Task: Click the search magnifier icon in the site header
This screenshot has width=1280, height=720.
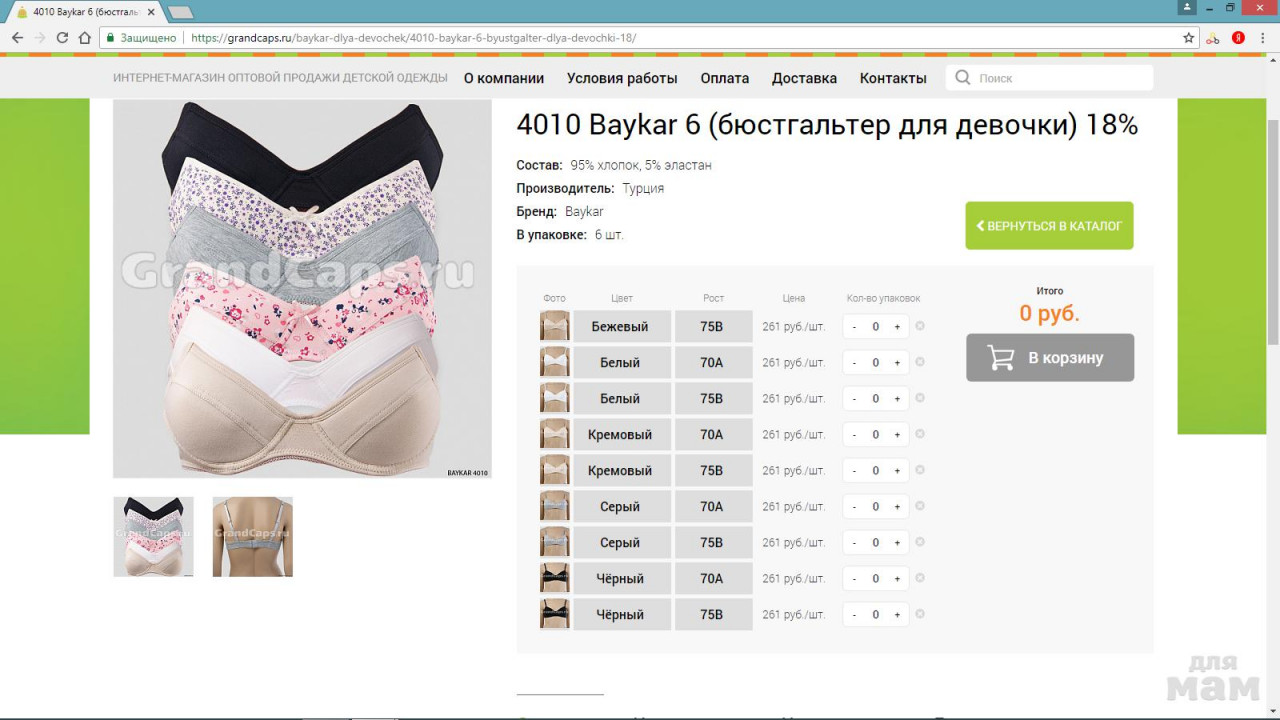Action: [x=963, y=78]
